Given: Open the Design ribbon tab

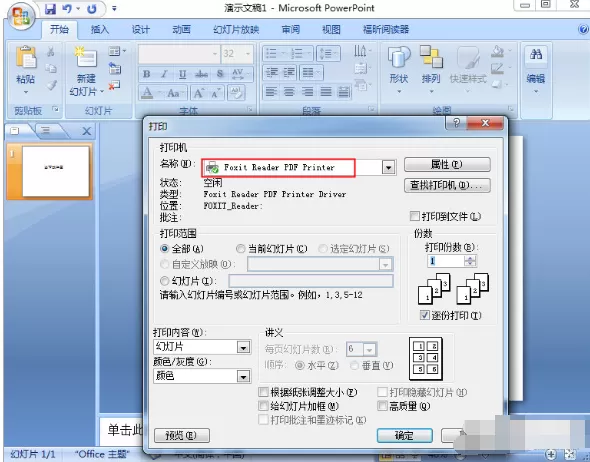Looking at the screenshot, I should point(140,29).
